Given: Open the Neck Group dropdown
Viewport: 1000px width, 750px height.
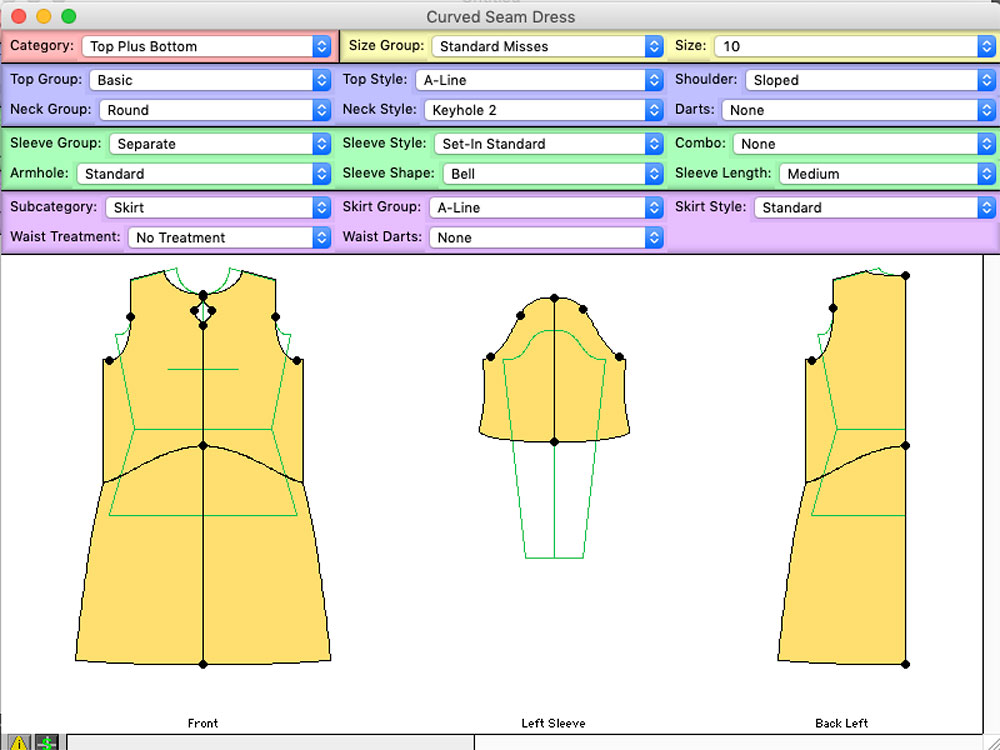Looking at the screenshot, I should pos(215,110).
